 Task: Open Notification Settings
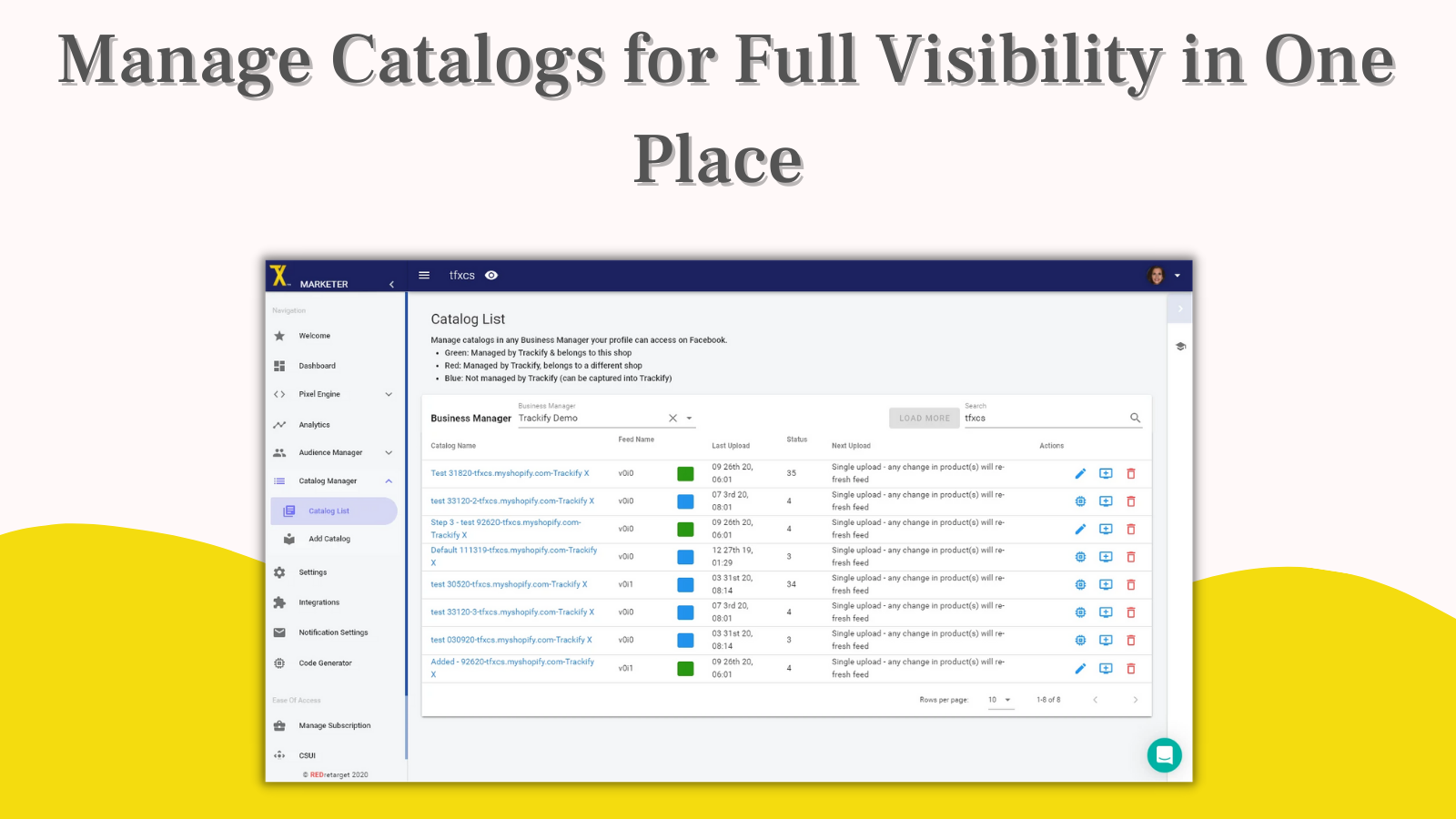334,632
